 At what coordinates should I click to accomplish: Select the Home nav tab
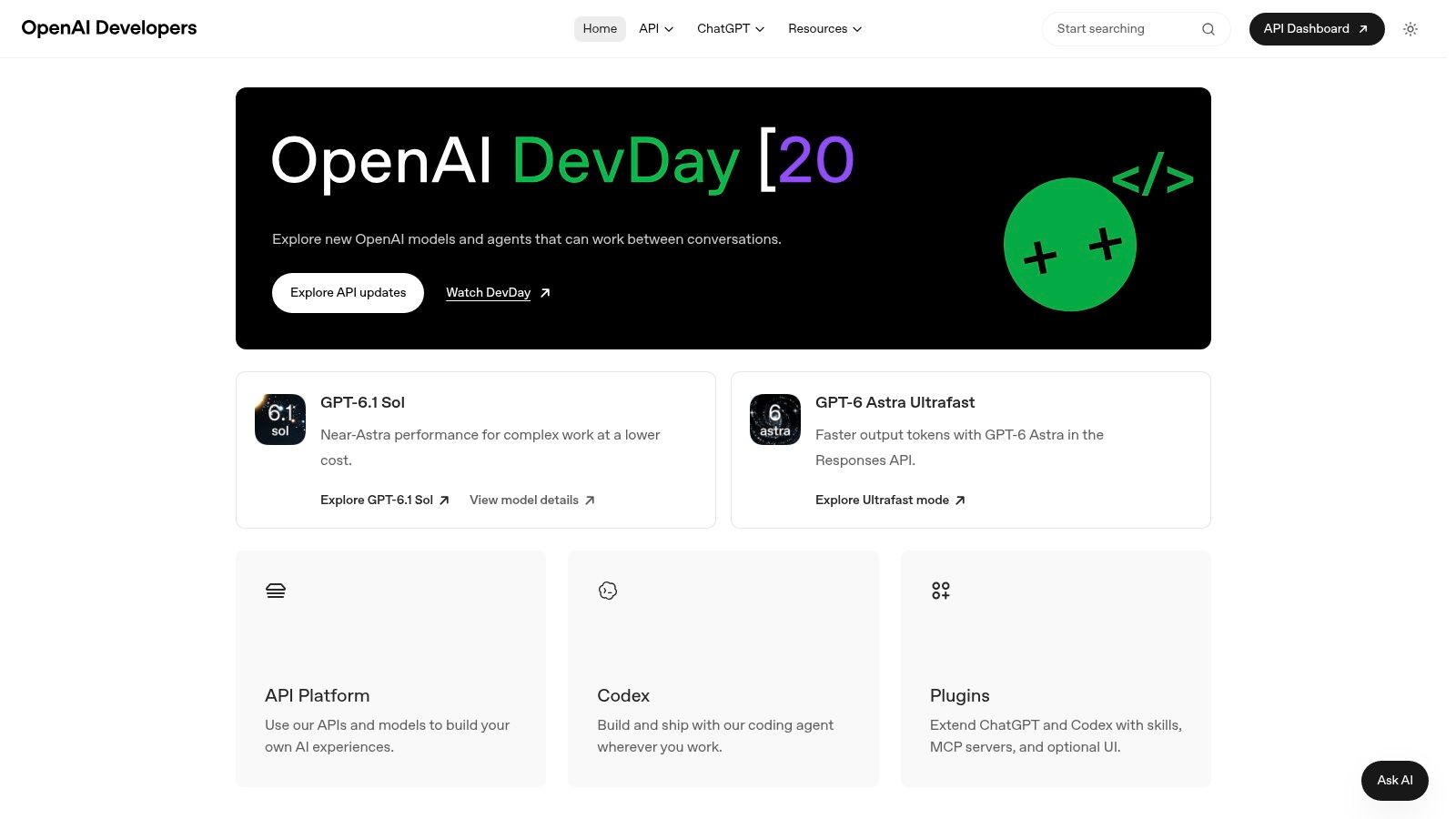(x=600, y=29)
